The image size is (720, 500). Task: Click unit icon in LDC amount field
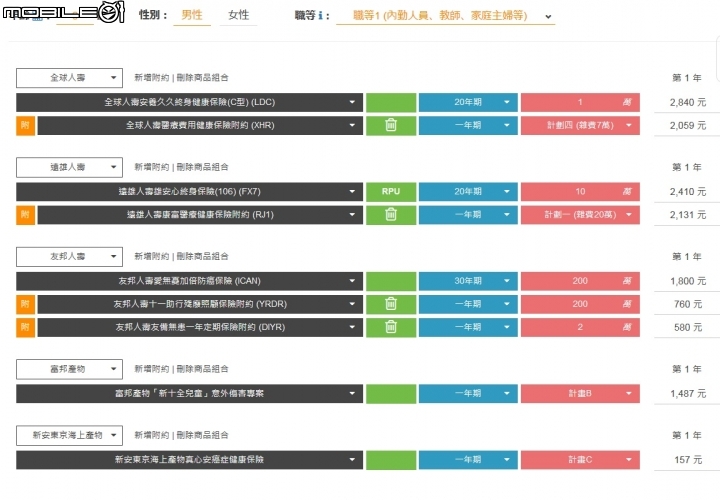pos(627,102)
